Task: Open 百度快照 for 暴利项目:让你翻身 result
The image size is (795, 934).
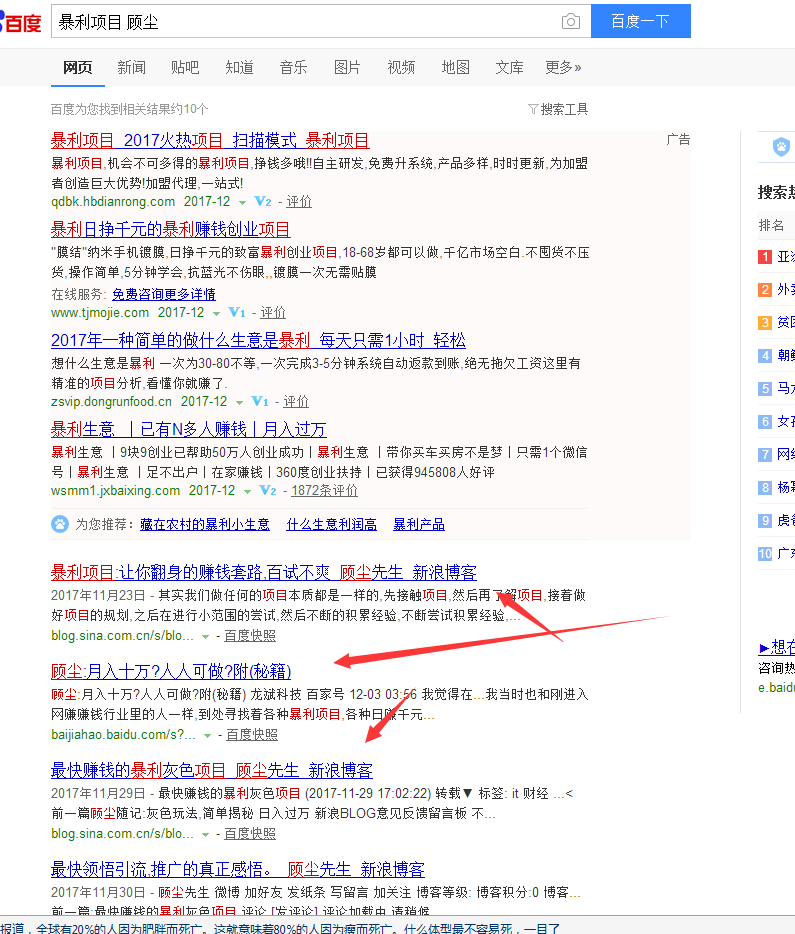Action: click(x=250, y=636)
